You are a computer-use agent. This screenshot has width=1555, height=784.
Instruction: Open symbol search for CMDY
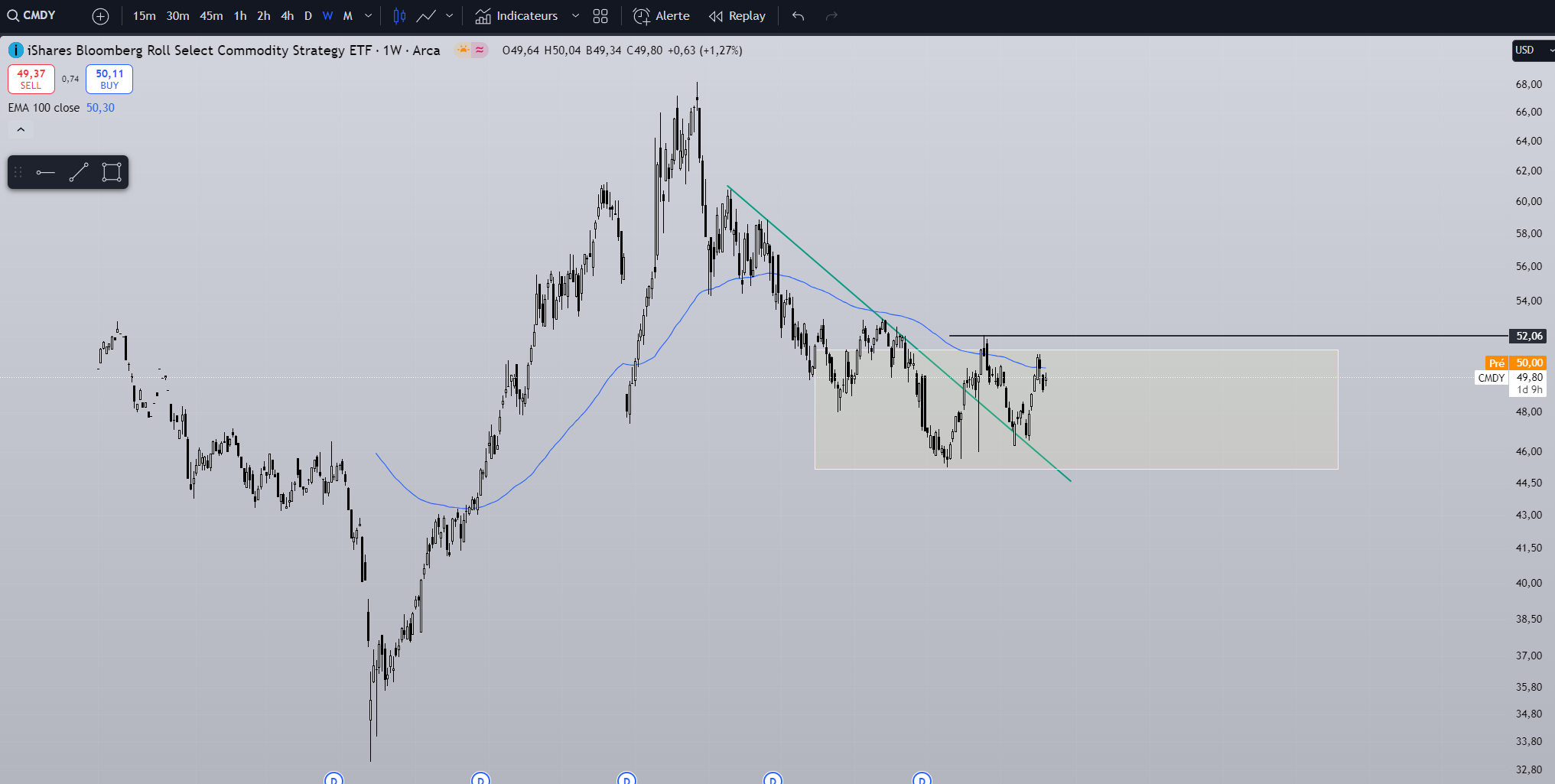coord(32,15)
